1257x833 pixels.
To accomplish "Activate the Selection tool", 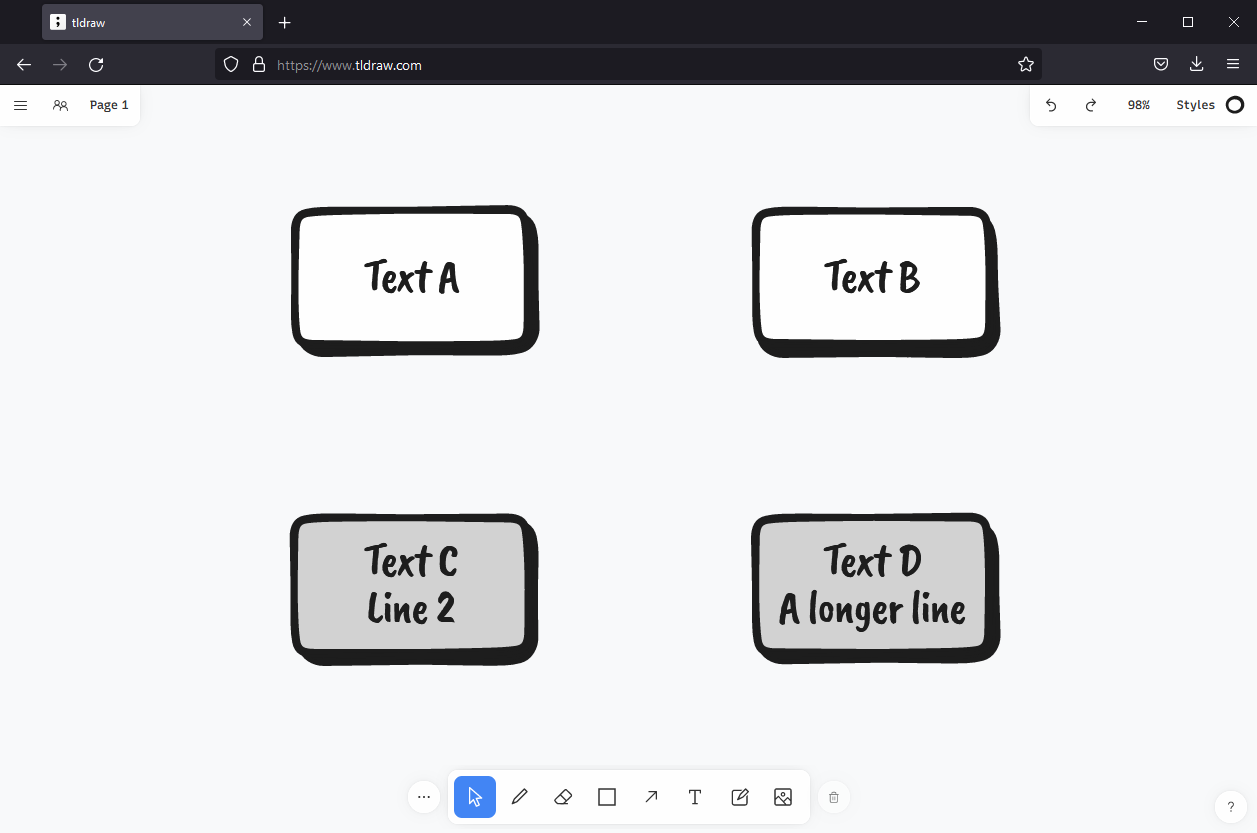I will tap(474, 797).
